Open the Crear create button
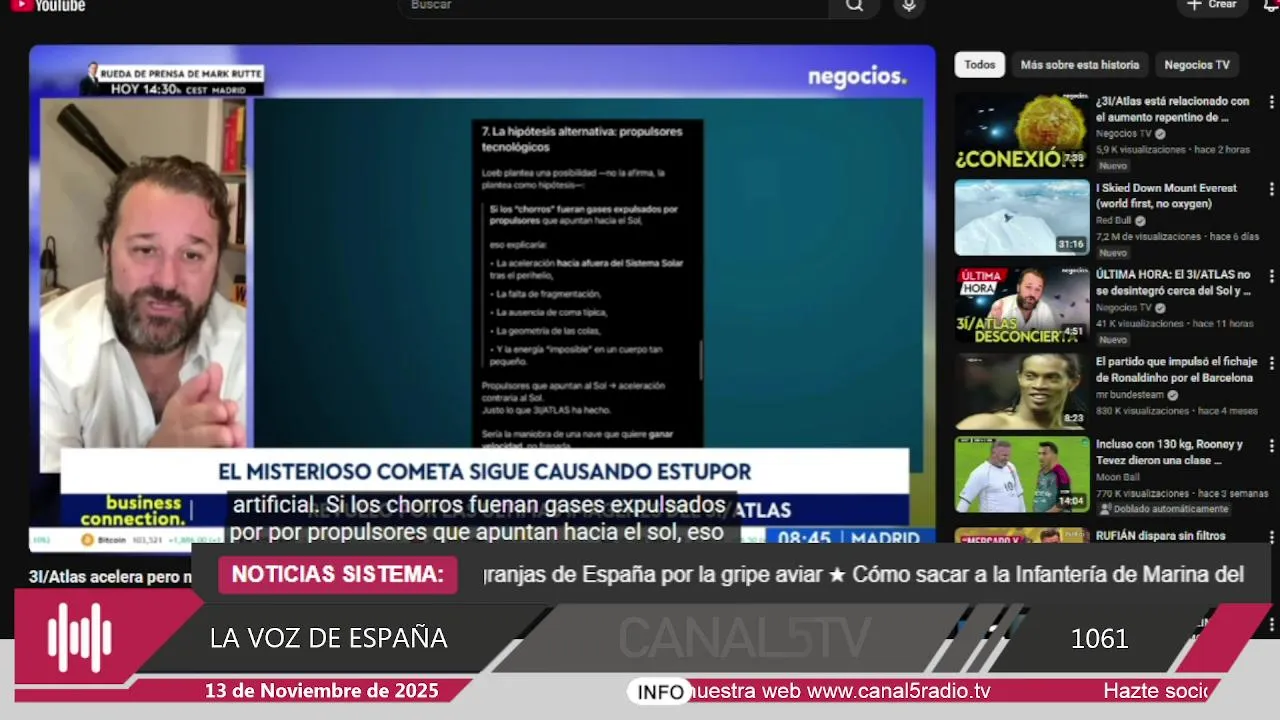Viewport: 1280px width, 720px height. [x=1211, y=5]
